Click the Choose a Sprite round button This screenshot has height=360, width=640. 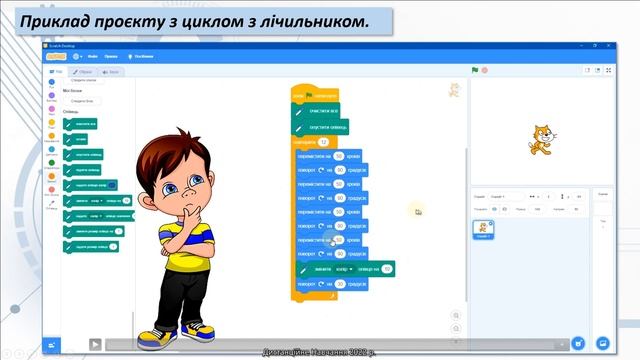click(578, 343)
